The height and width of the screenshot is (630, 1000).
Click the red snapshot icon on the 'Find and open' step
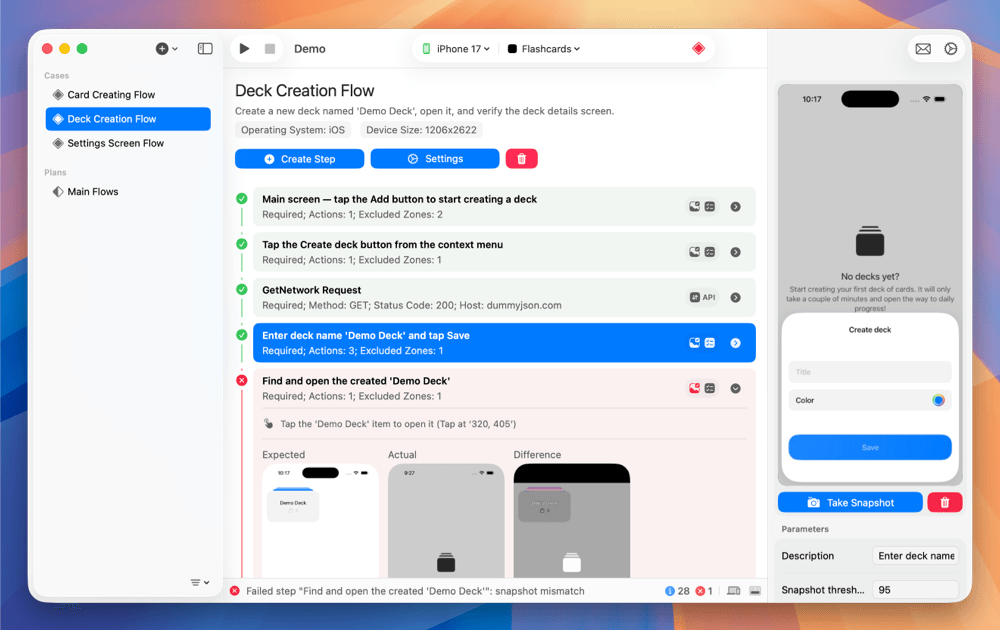(695, 388)
